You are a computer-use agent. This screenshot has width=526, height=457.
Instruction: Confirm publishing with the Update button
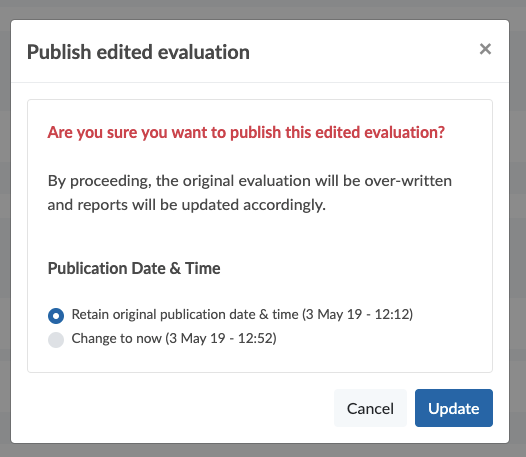pyautogui.click(x=454, y=408)
